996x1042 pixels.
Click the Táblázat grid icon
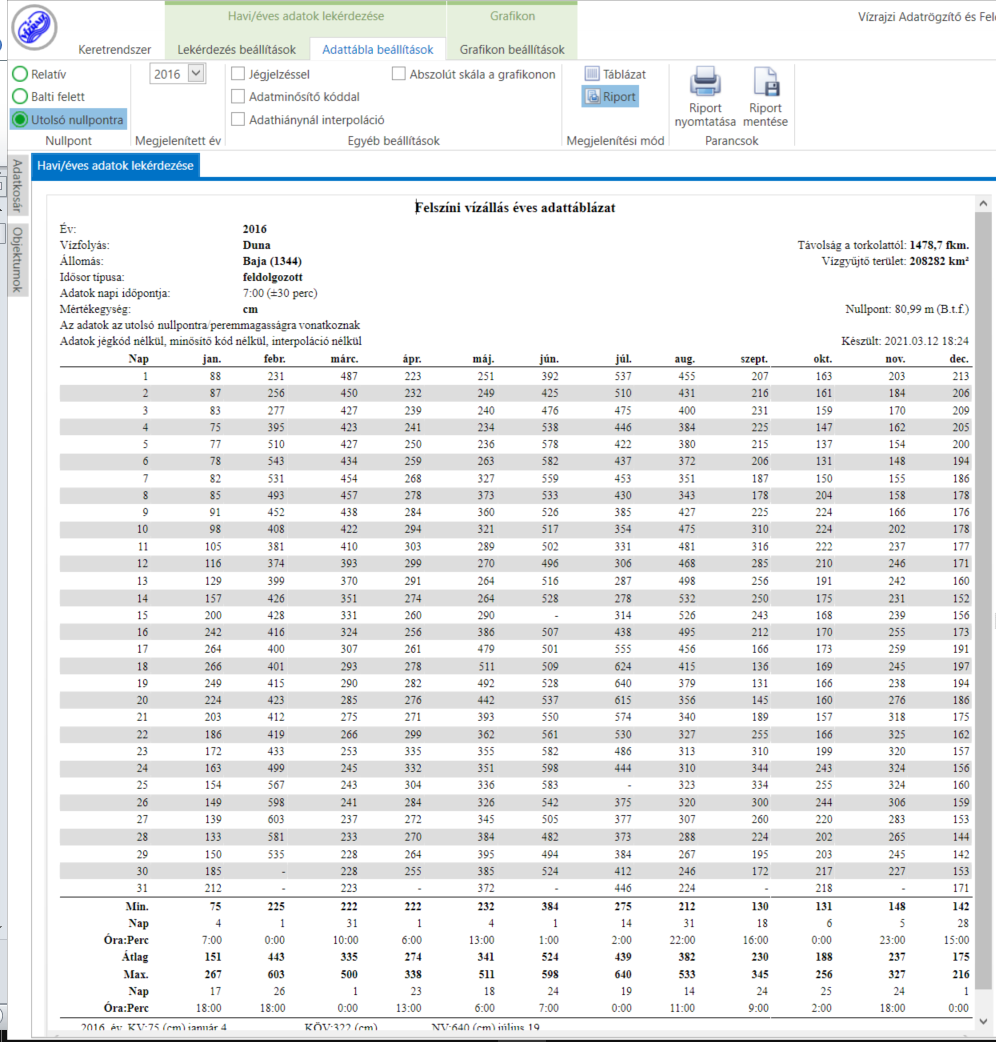592,74
